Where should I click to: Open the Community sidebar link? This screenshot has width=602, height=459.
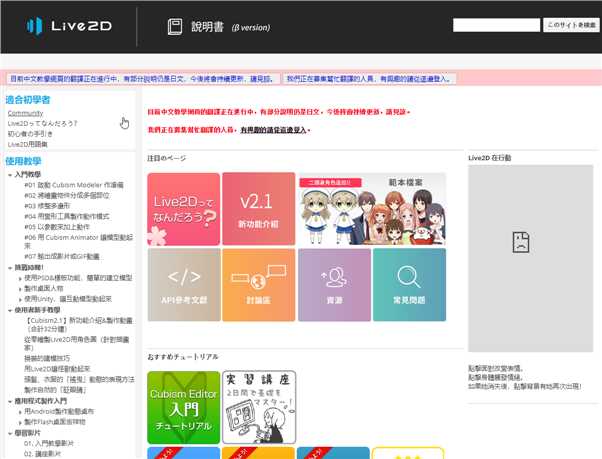(x=25, y=113)
